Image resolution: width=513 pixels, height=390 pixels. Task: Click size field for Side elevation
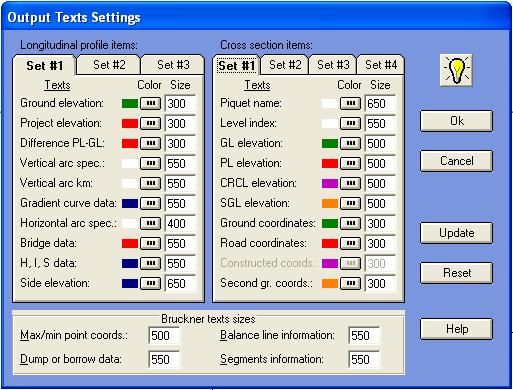pos(180,284)
